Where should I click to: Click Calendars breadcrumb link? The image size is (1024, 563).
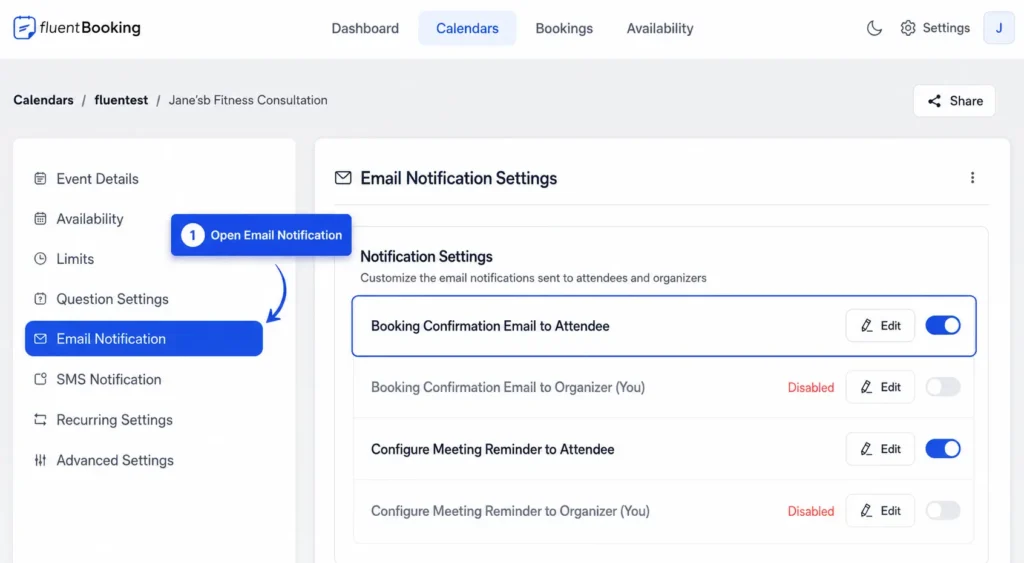click(x=43, y=100)
